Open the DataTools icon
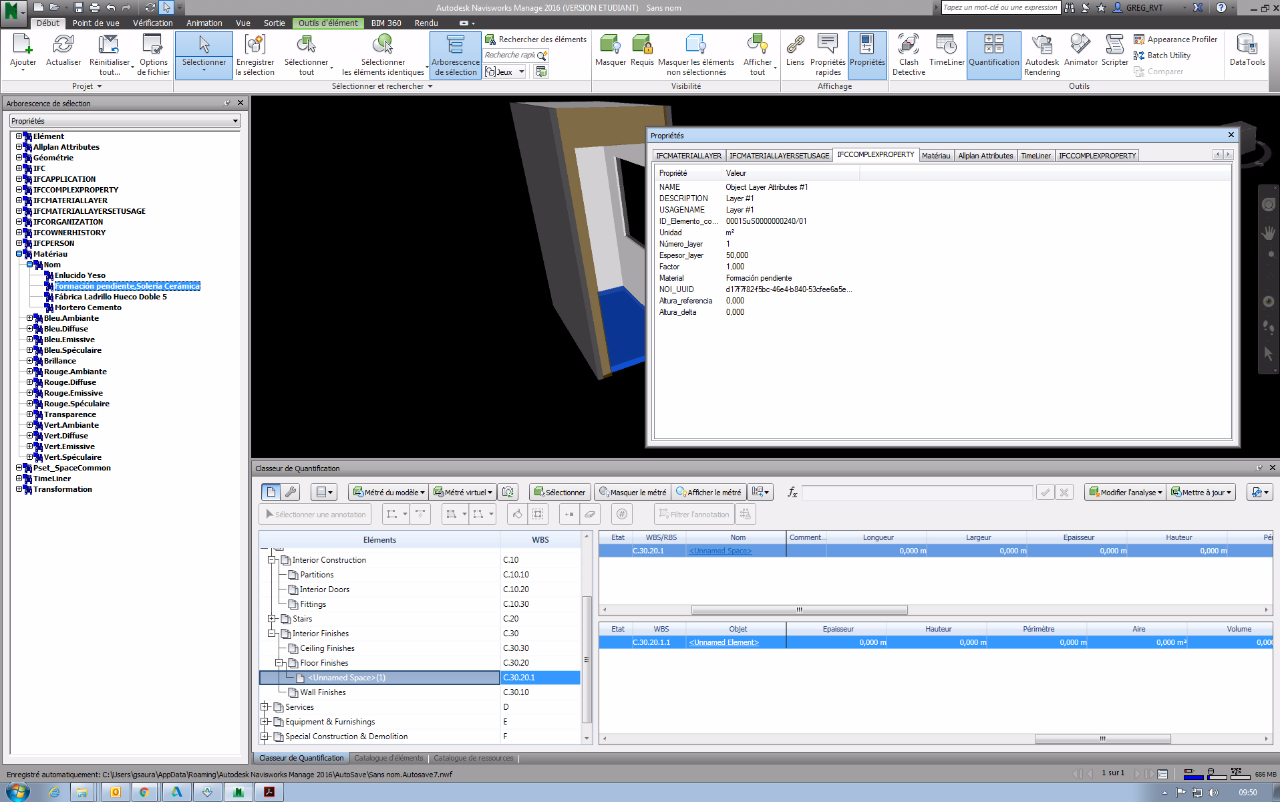The image size is (1280, 802). (x=1247, y=44)
